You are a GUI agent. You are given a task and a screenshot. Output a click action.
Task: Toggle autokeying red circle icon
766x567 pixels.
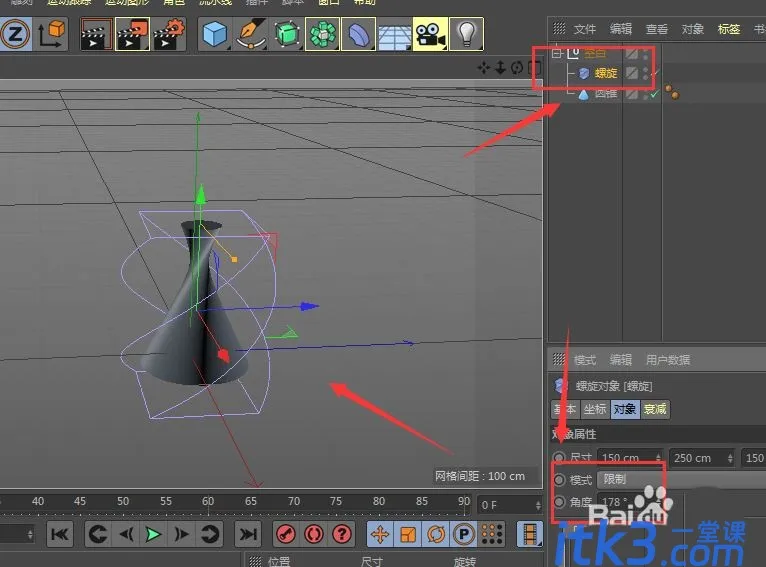tap(314, 534)
